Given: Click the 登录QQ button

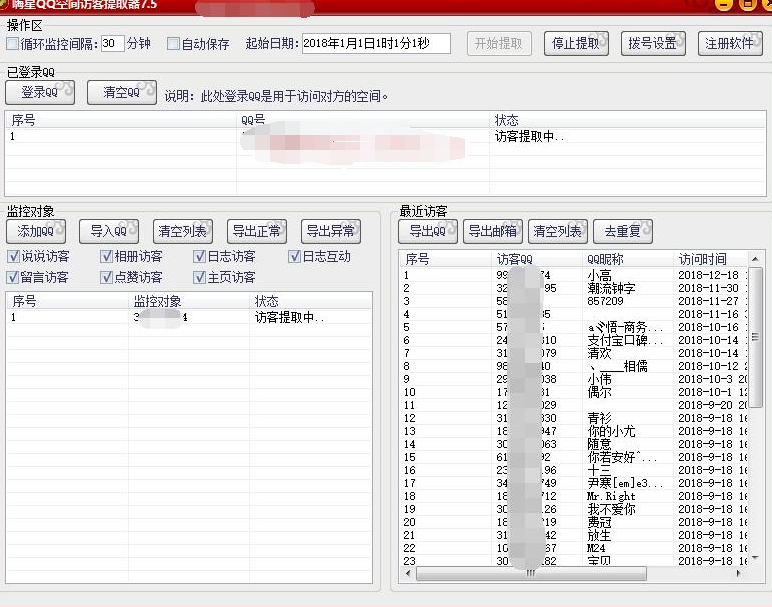Looking at the screenshot, I should pos(40,93).
